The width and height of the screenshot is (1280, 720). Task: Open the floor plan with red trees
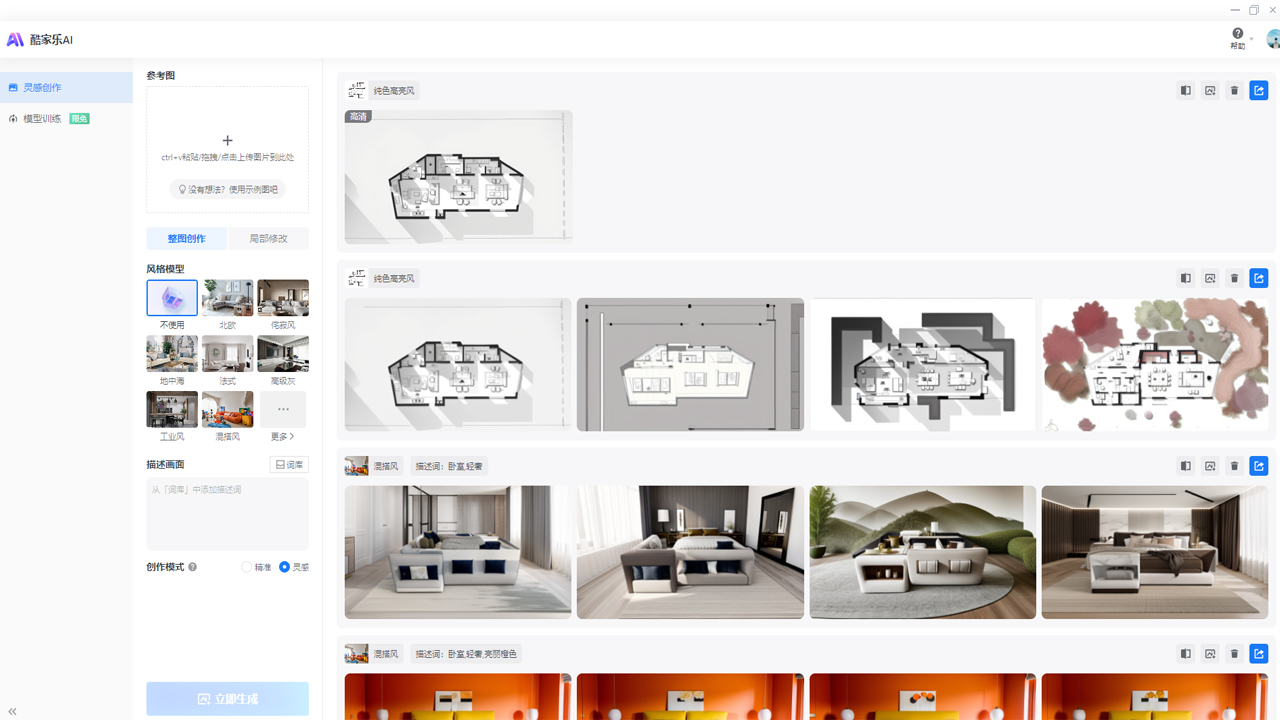click(x=1155, y=365)
